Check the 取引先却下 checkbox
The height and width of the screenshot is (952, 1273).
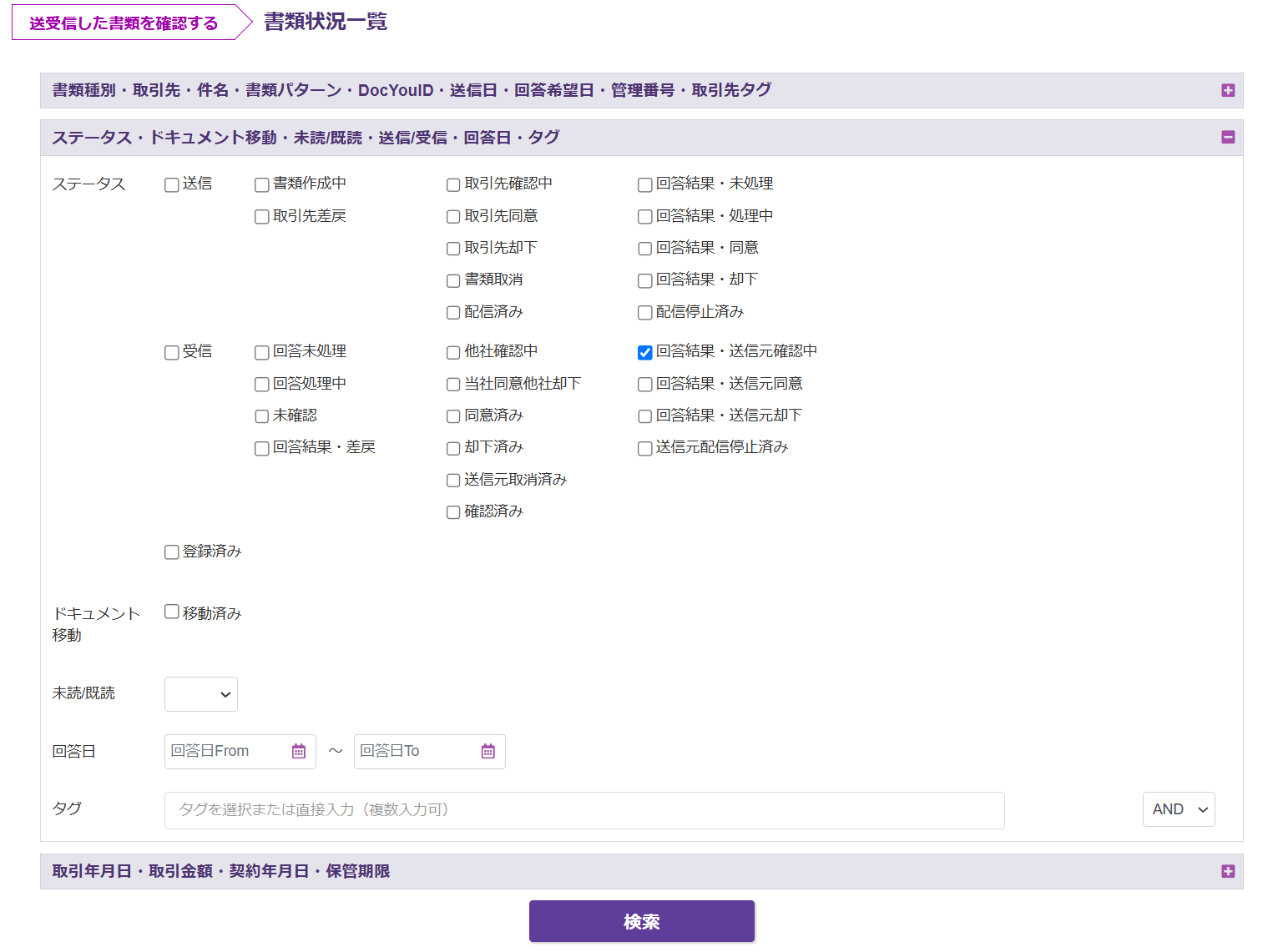tap(453, 249)
